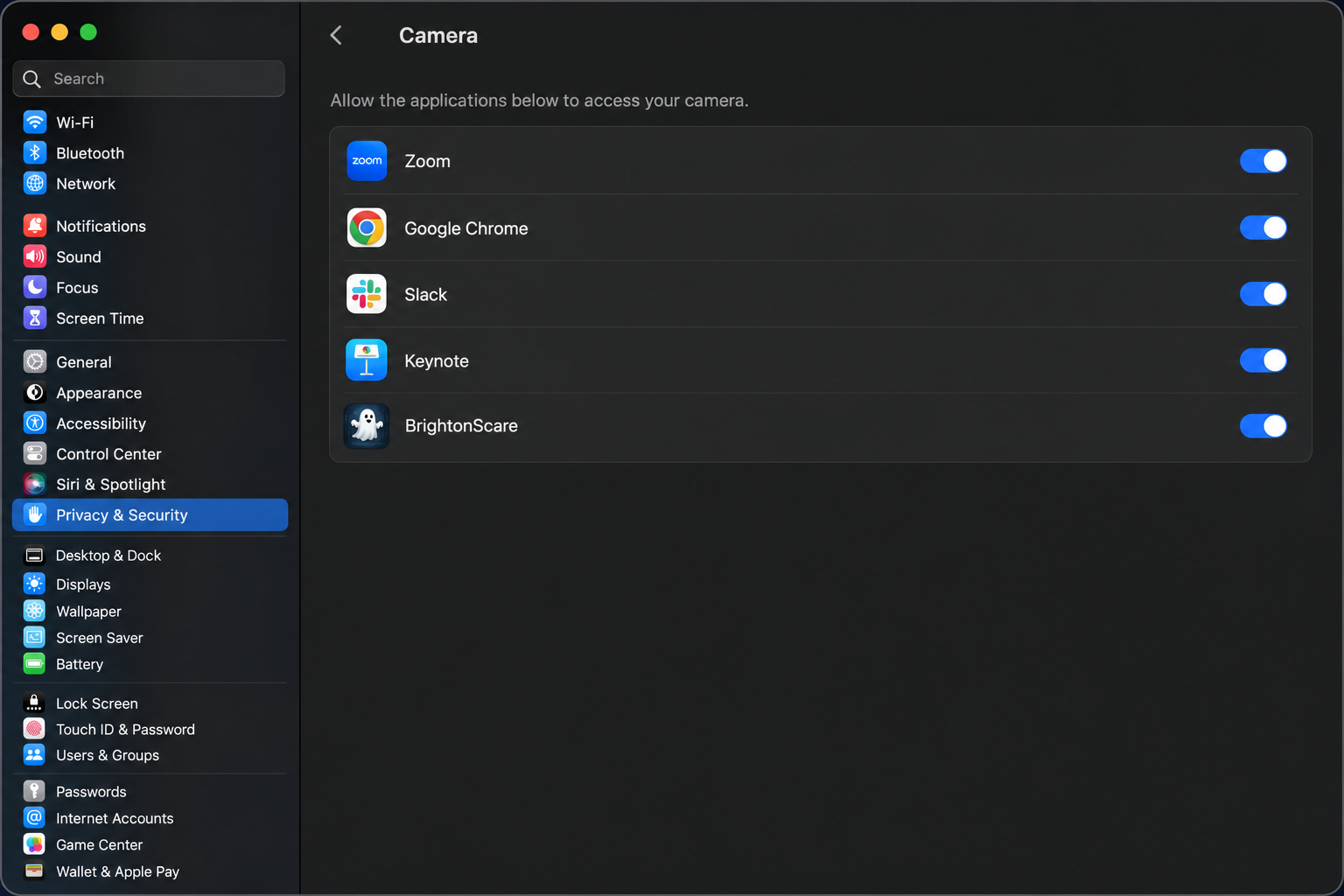
Task: Click the Siri & Spotlight icon
Action: [x=35, y=484]
